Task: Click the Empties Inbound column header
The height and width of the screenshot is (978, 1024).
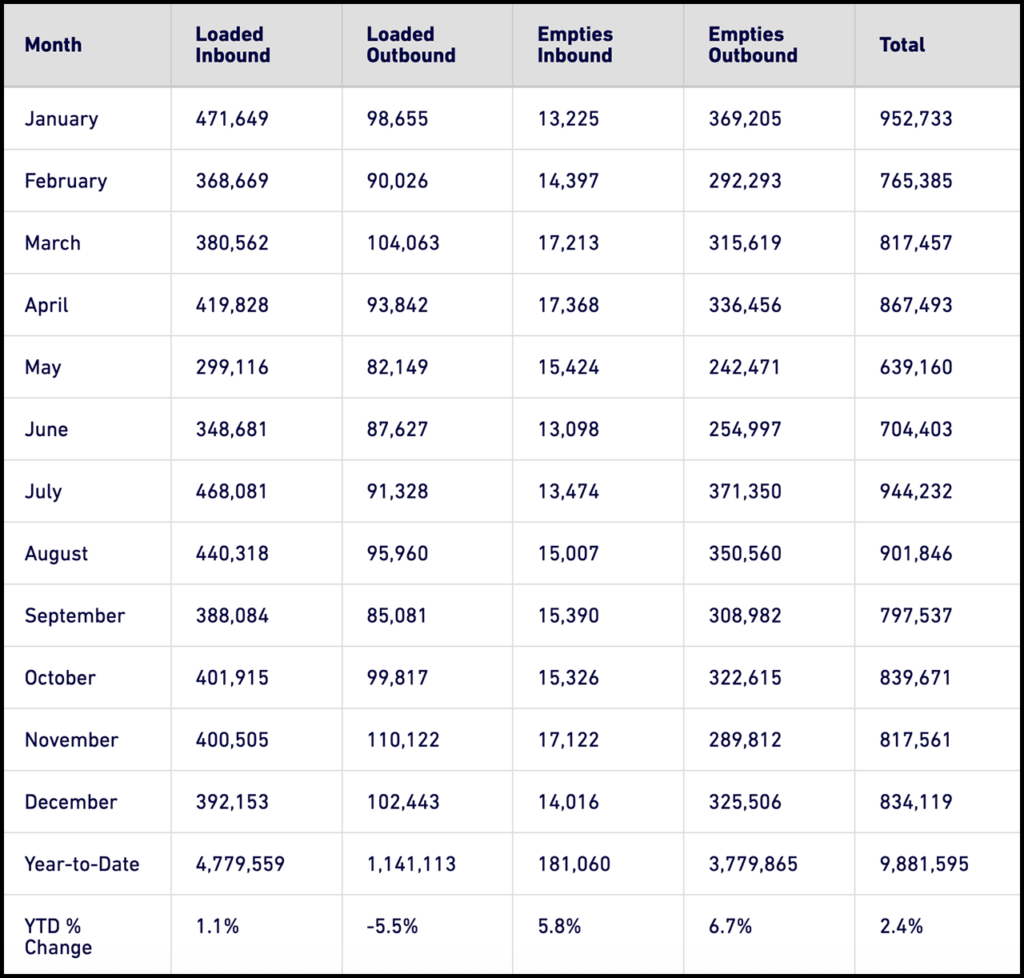Action: pos(574,45)
